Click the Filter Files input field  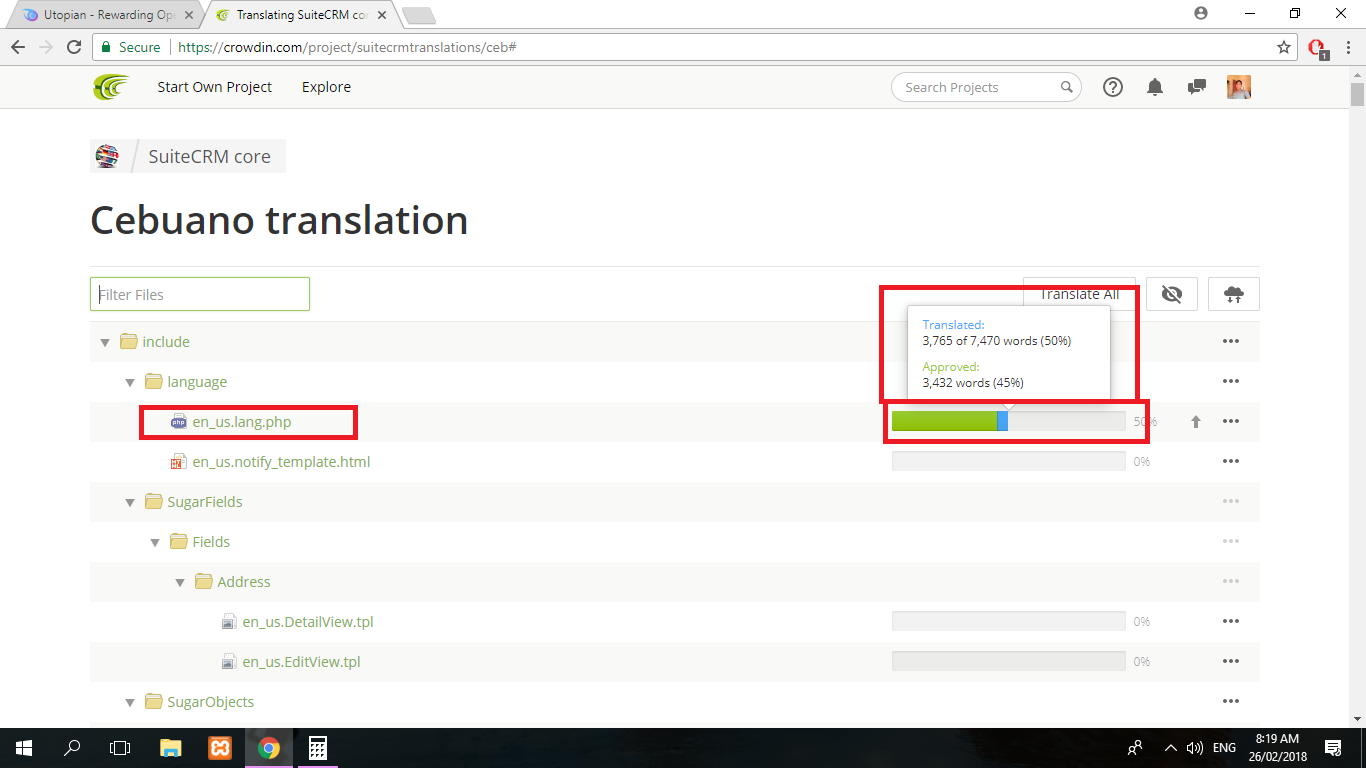tap(200, 294)
